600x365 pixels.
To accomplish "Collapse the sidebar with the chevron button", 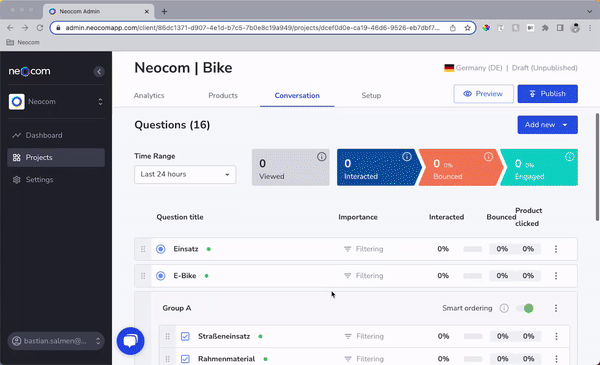I will [99, 72].
